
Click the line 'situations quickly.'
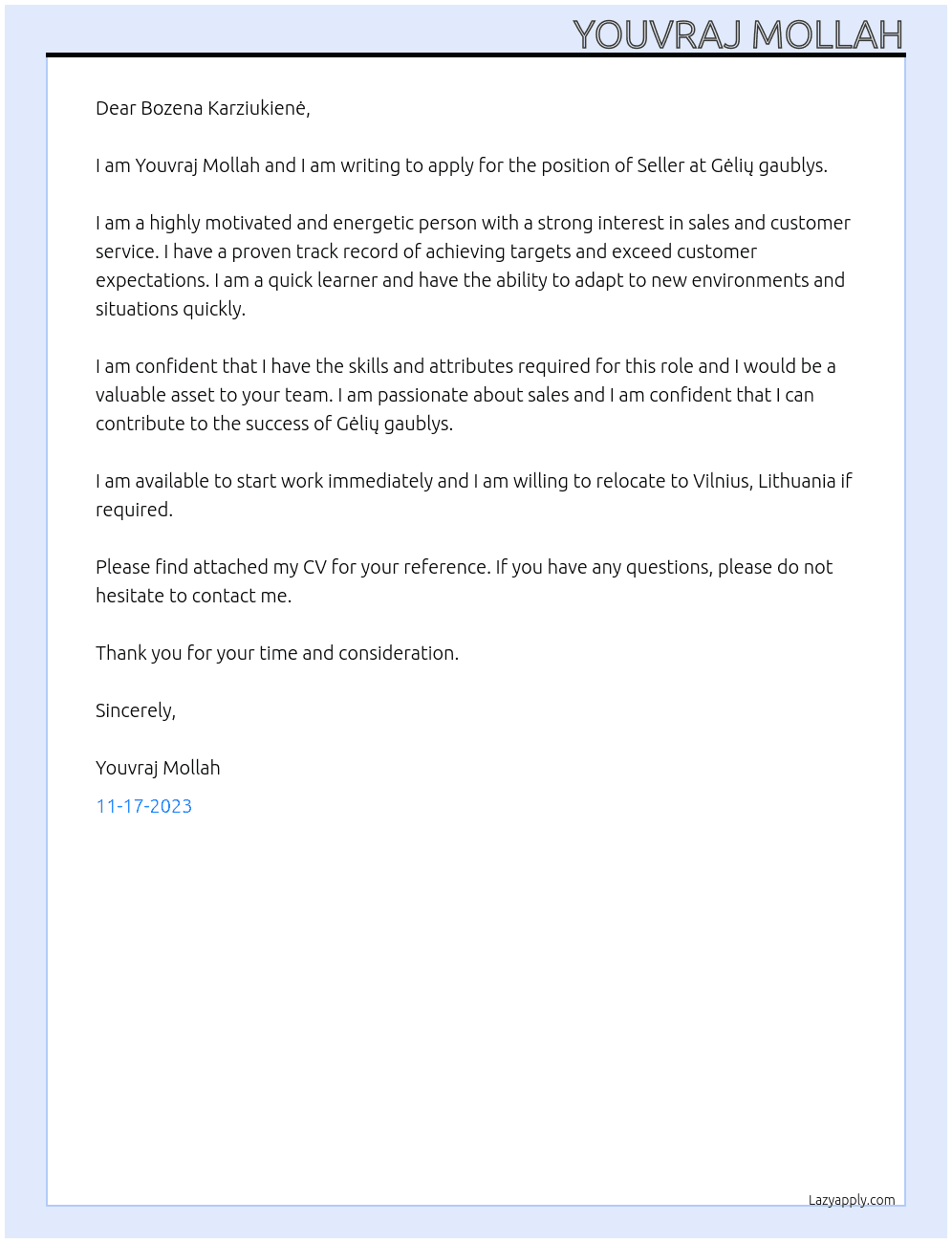(170, 309)
